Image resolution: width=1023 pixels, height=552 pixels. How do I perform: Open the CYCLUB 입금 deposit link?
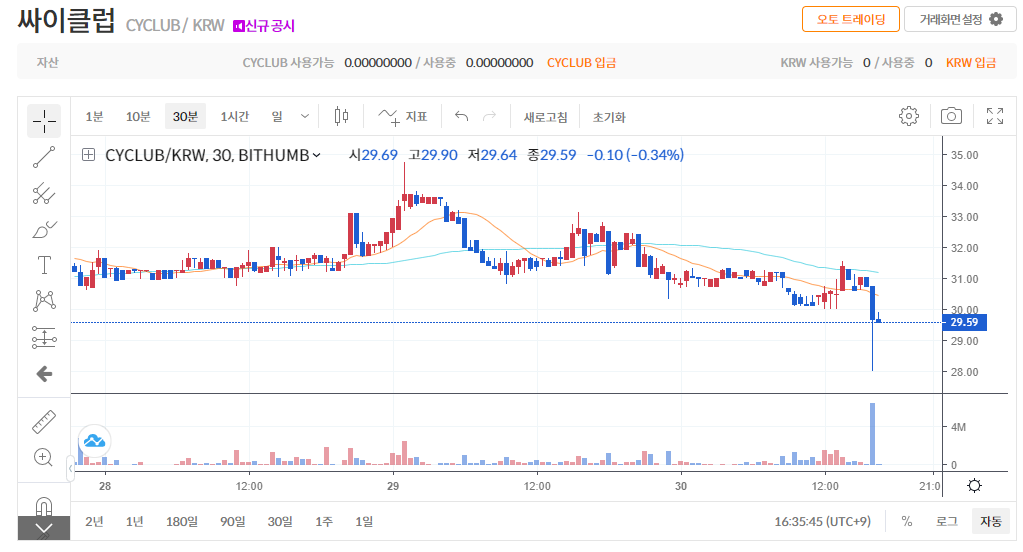(x=581, y=62)
